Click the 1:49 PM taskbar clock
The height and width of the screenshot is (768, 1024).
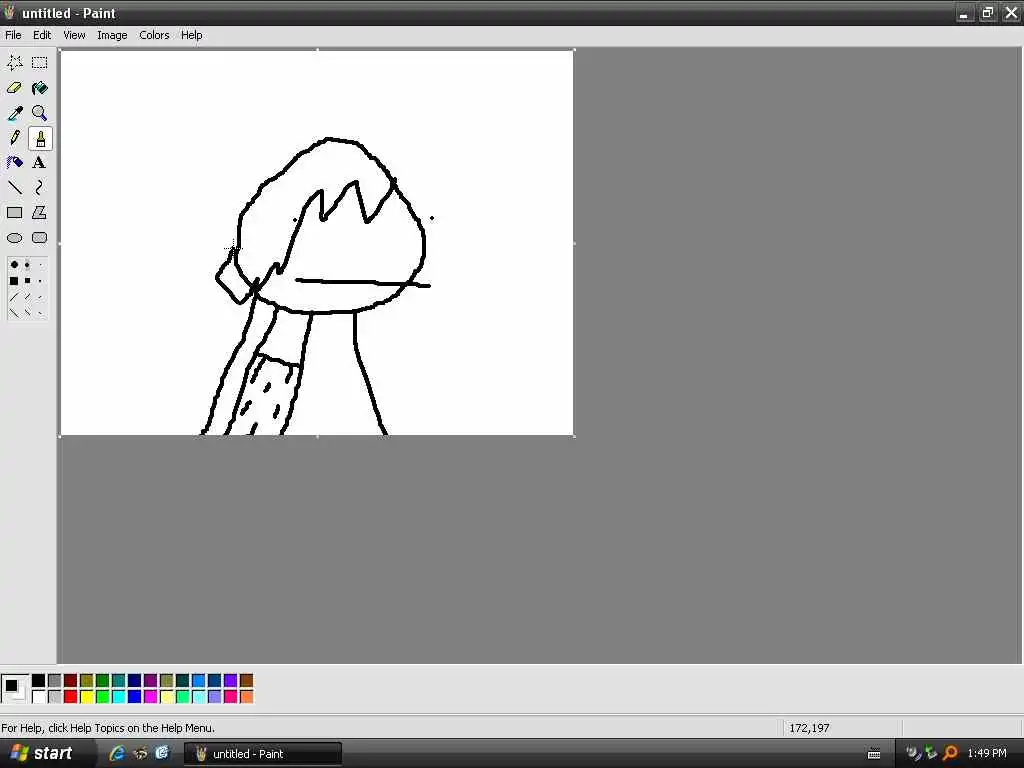pyautogui.click(x=987, y=754)
